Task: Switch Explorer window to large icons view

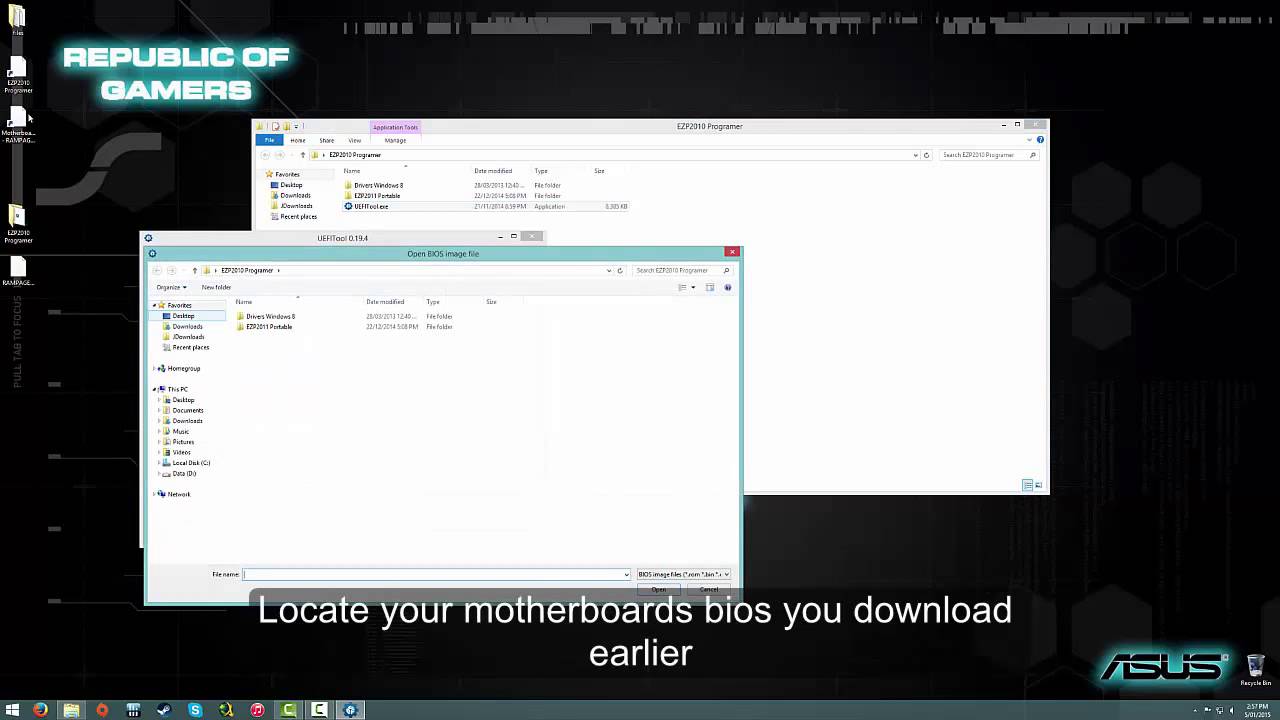Action: coord(1039,485)
